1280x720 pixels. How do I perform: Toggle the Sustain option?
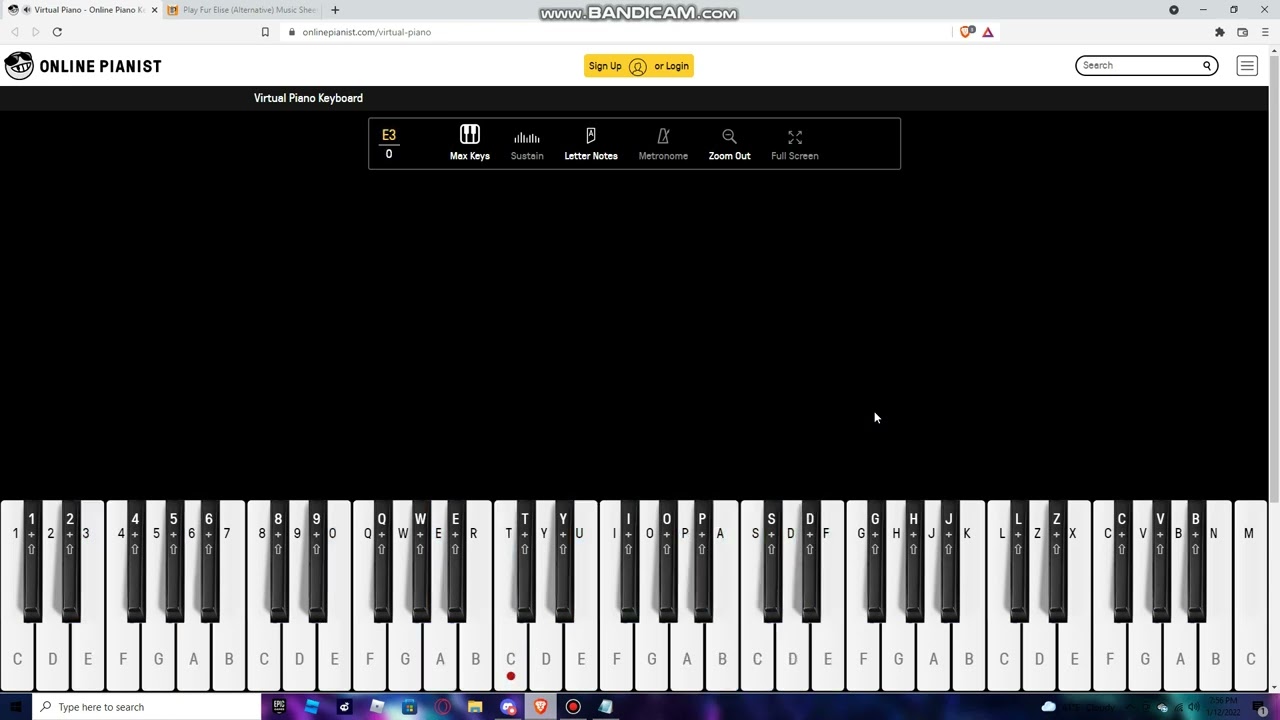pyautogui.click(x=527, y=143)
